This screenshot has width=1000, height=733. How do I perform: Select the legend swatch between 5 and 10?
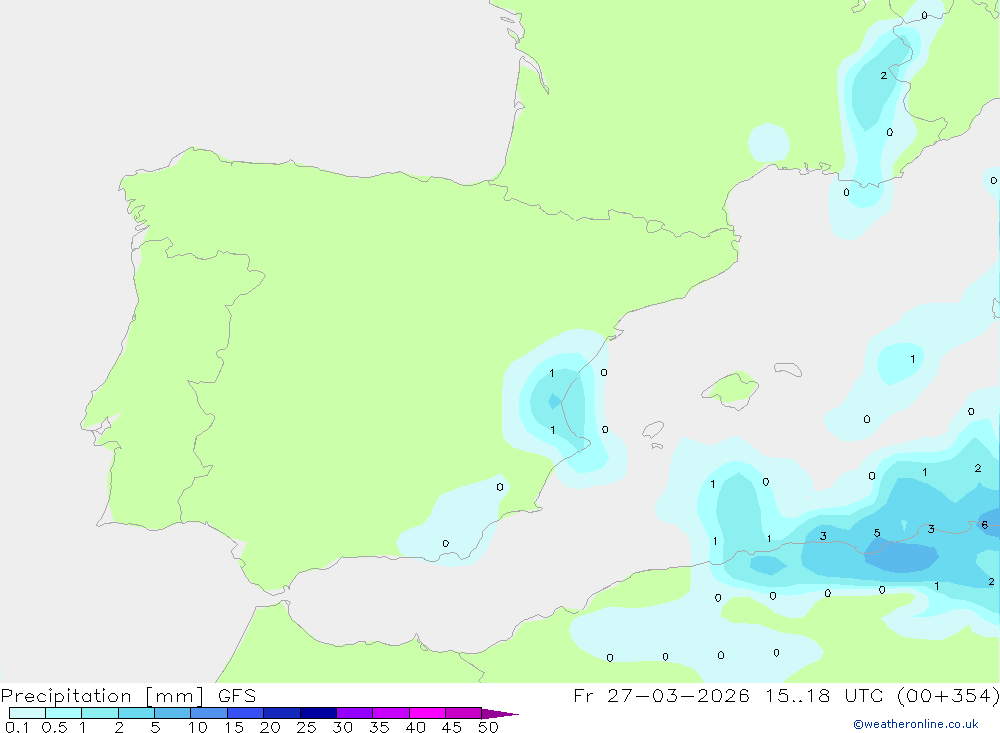pyautogui.click(x=172, y=713)
